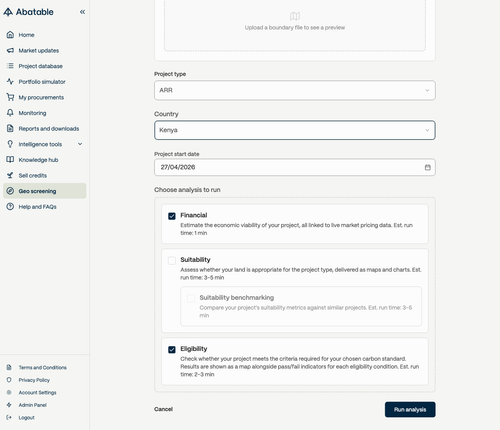Open the calendar picker icon in date field
Viewport: 500px width, 430px height.
coord(428,167)
